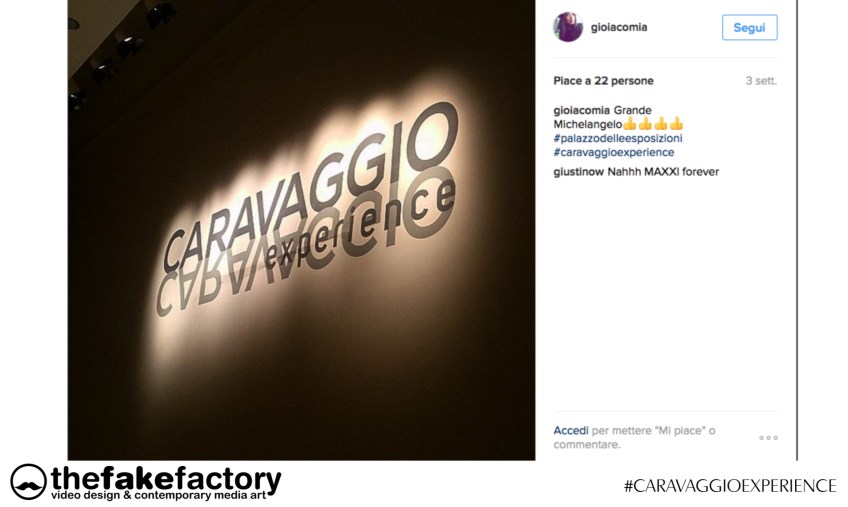Viewport: 848px width, 507px height.
Task: Click the 3 sett. post timestamp
Action: 761,81
